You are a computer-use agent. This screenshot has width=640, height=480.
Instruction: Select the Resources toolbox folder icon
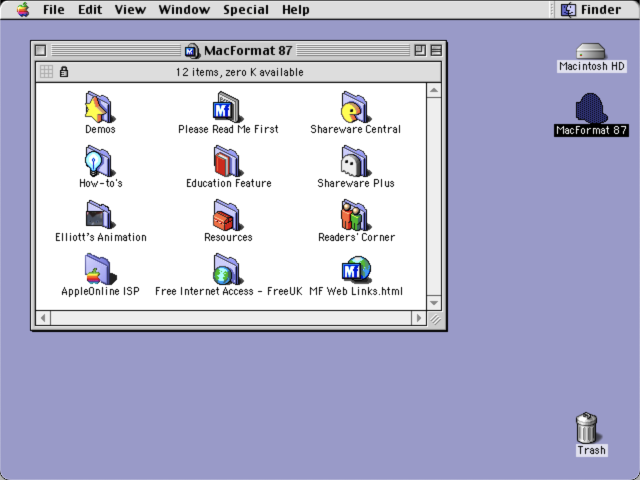click(228, 216)
